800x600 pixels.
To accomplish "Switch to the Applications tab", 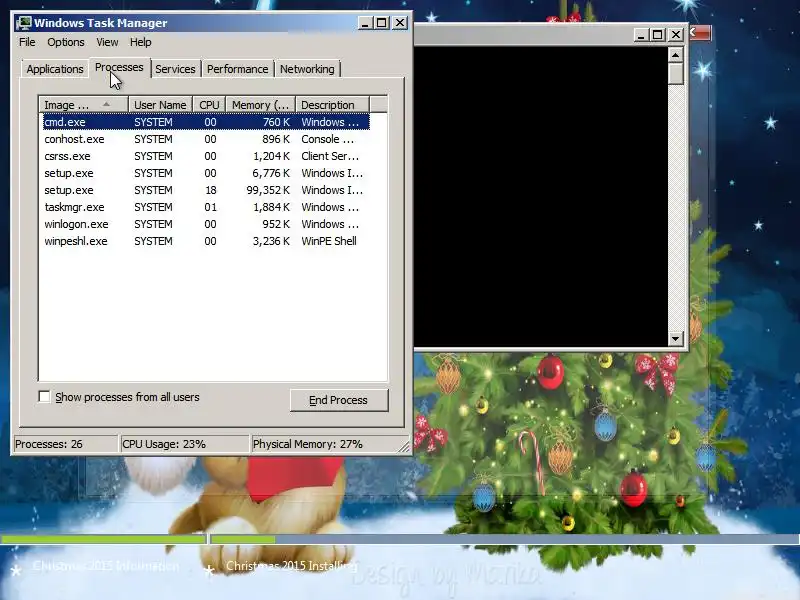I will pos(55,69).
